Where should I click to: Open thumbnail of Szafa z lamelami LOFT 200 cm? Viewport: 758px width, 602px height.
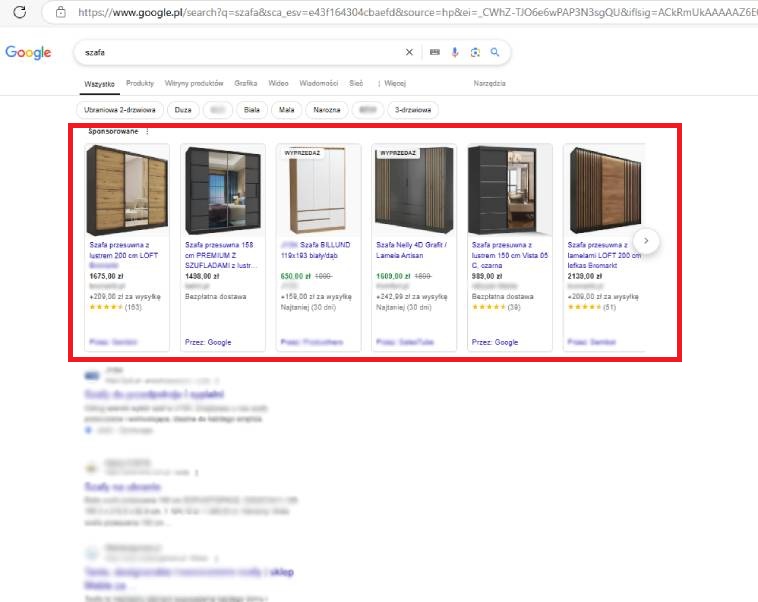604,190
